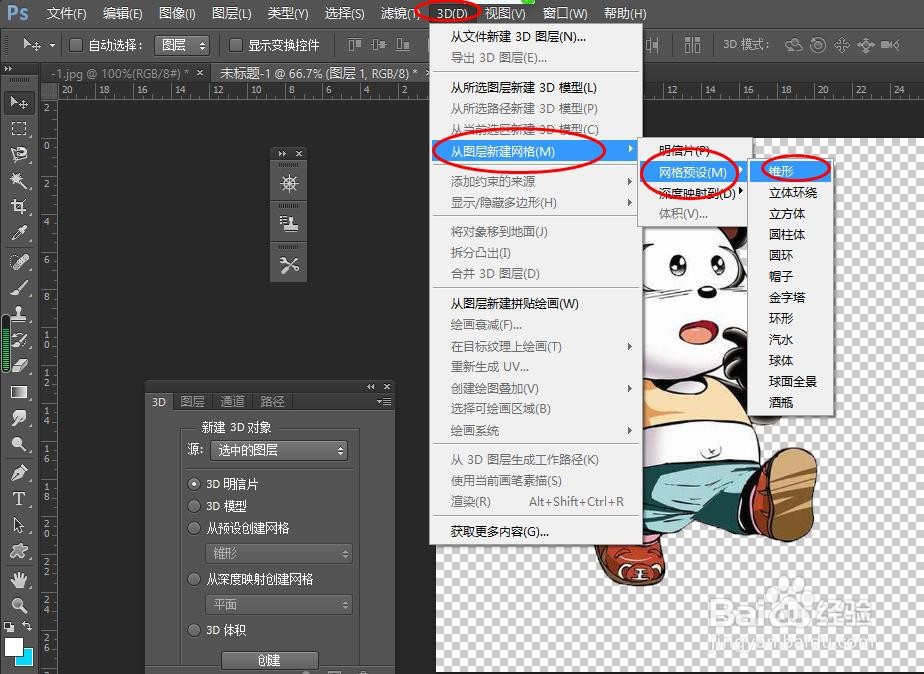This screenshot has width=924, height=674.
Task: Click the 3D slide mode icon
Action: coord(866,45)
